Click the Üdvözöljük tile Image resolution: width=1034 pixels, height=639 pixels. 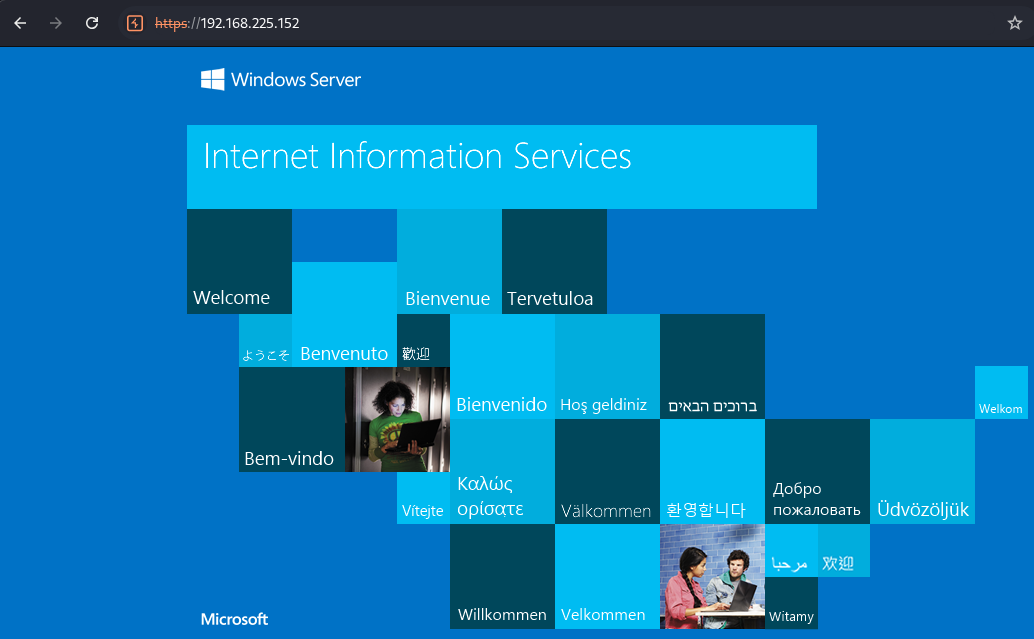coord(922,472)
